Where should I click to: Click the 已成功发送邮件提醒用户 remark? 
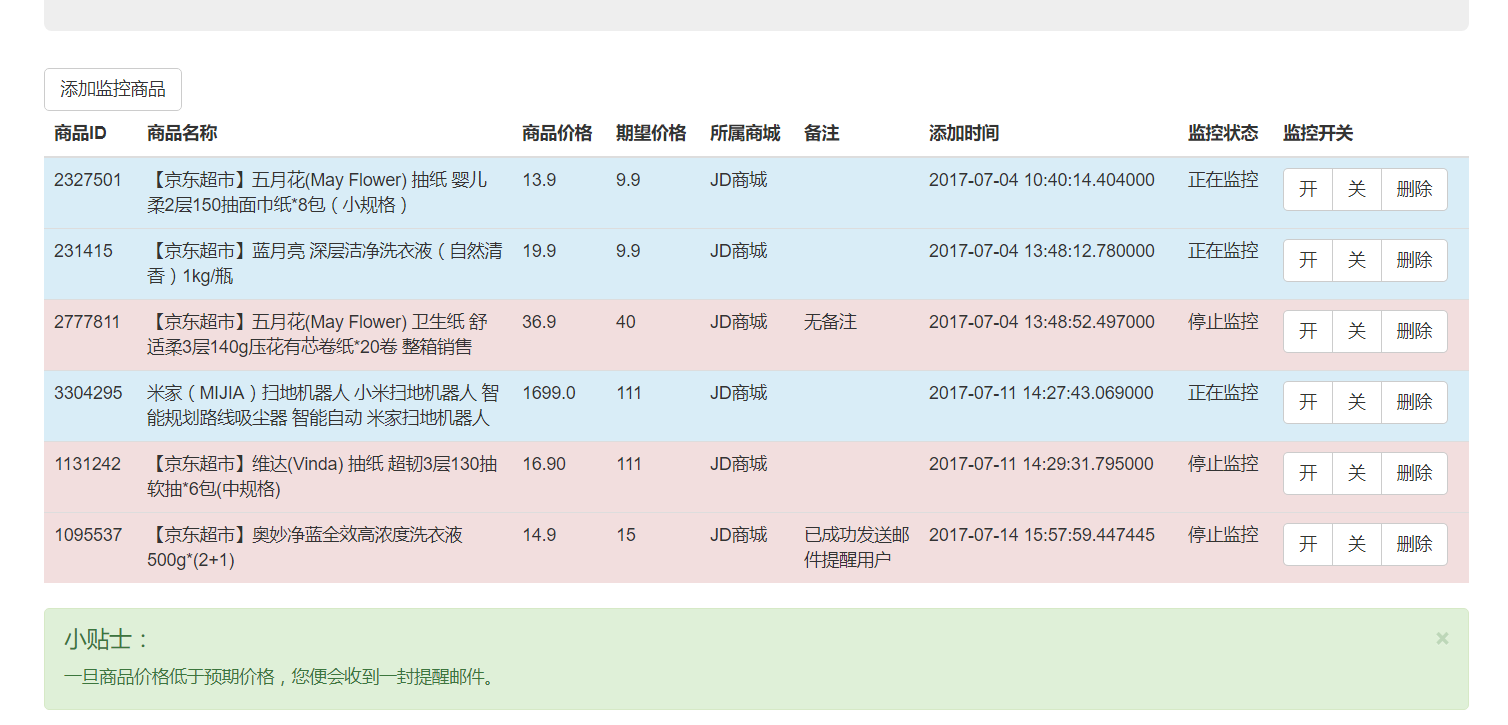tap(857, 547)
